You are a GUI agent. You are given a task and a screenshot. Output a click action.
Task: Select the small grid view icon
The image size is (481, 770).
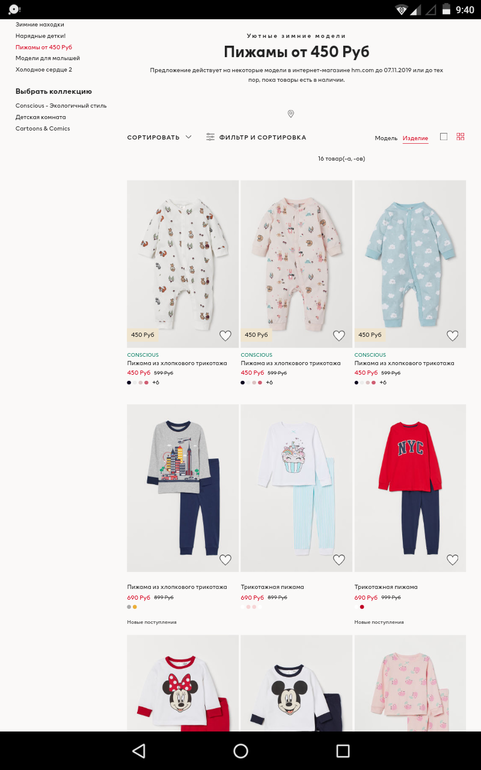pos(460,137)
